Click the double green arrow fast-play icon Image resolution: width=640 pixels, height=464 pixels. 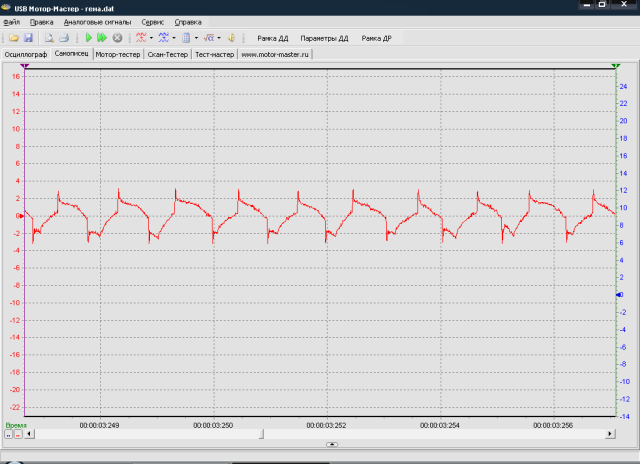[102, 38]
